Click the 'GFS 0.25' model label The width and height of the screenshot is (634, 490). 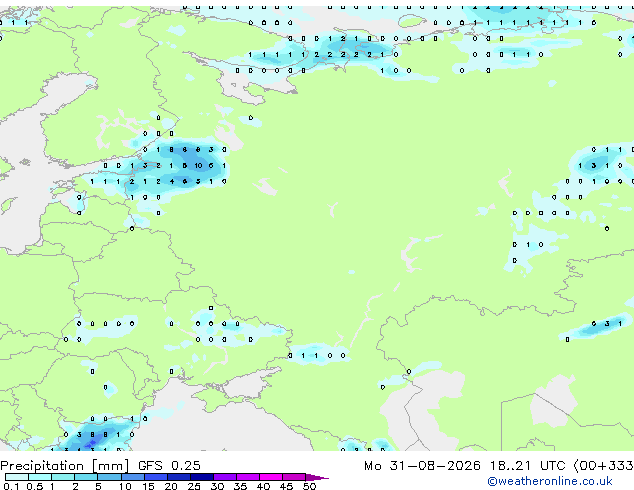169,466
